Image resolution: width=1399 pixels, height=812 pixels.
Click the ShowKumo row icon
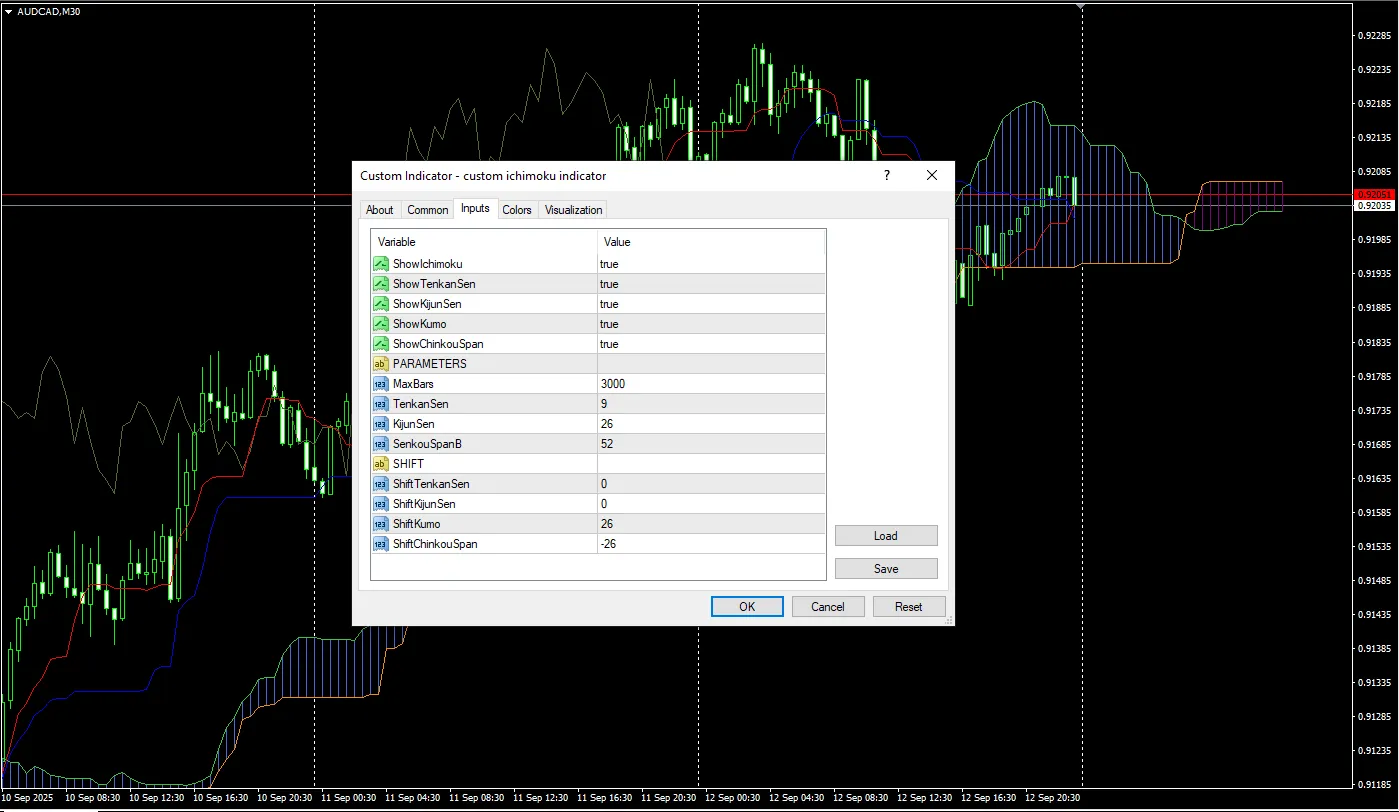(380, 324)
